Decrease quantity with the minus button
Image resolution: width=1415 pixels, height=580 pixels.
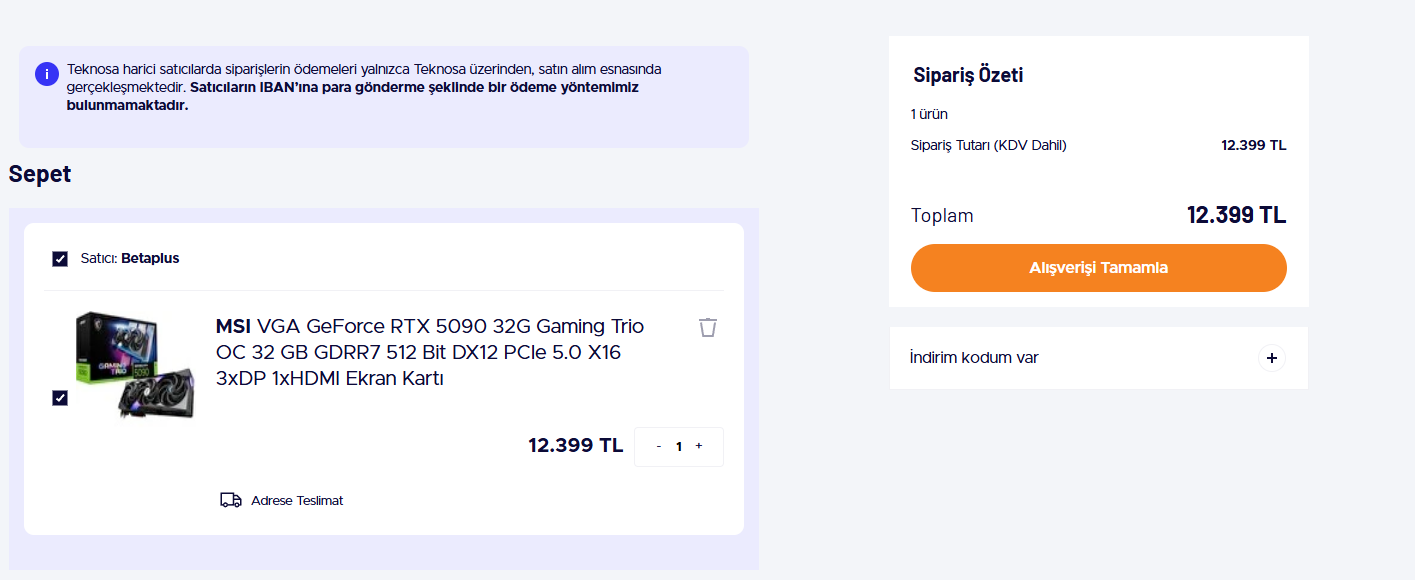[x=658, y=446]
